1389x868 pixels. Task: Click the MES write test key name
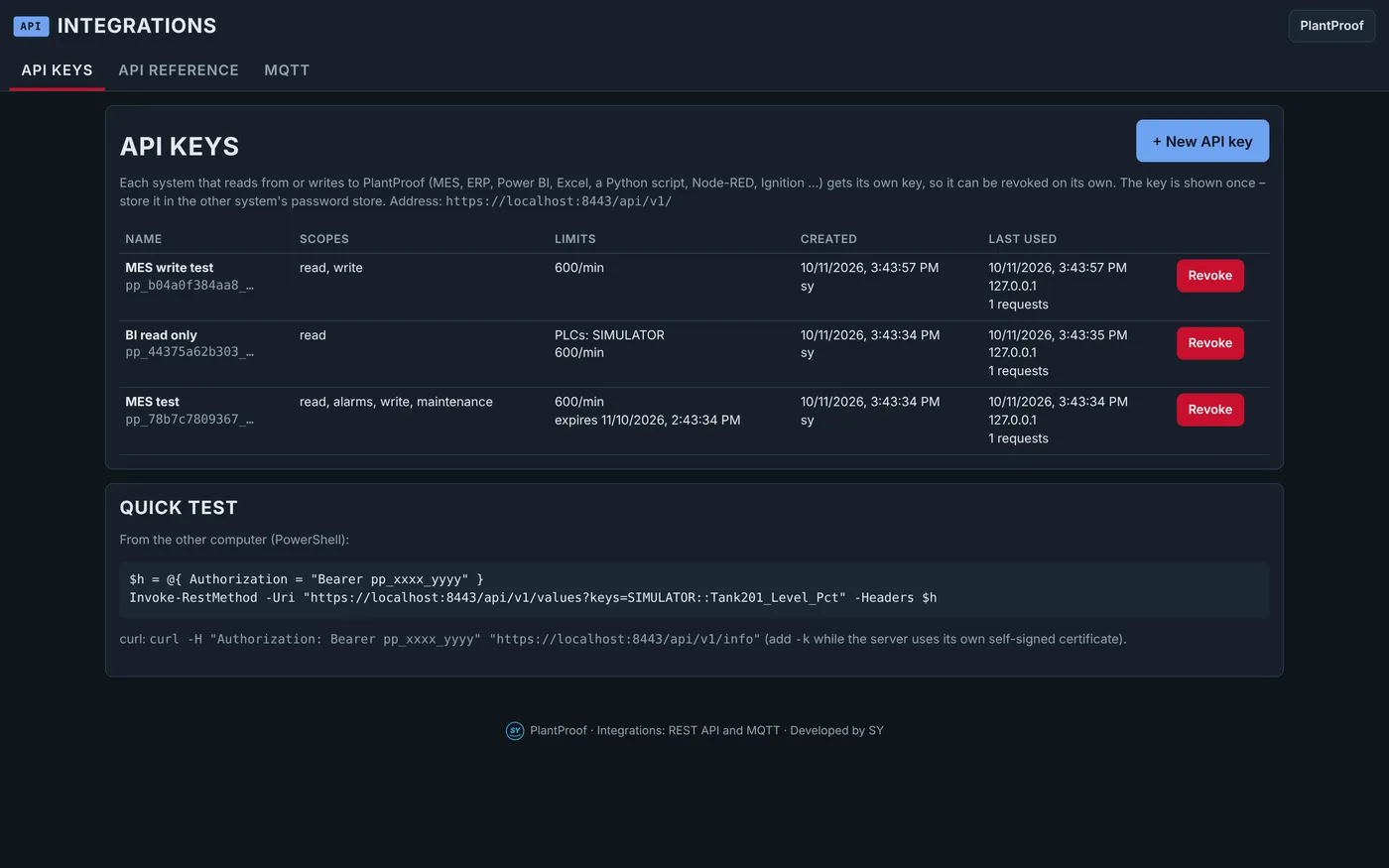170,268
